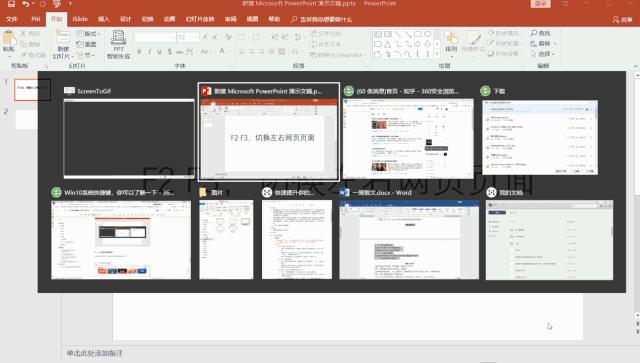640x363 pixels.
Task: Open the 帮助 (Help) tab
Action: coord(274,19)
